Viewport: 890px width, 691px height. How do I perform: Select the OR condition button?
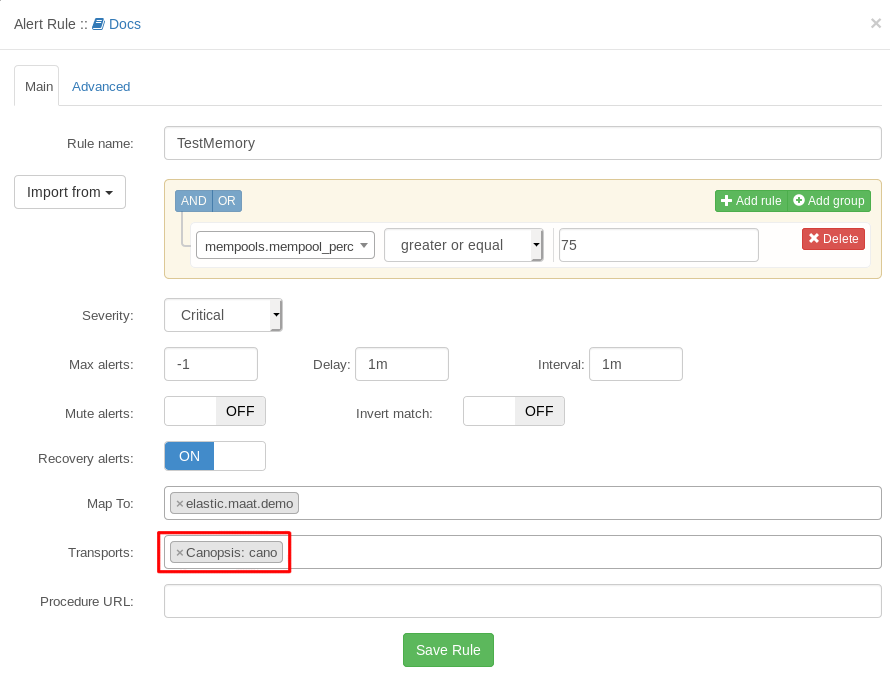[227, 201]
